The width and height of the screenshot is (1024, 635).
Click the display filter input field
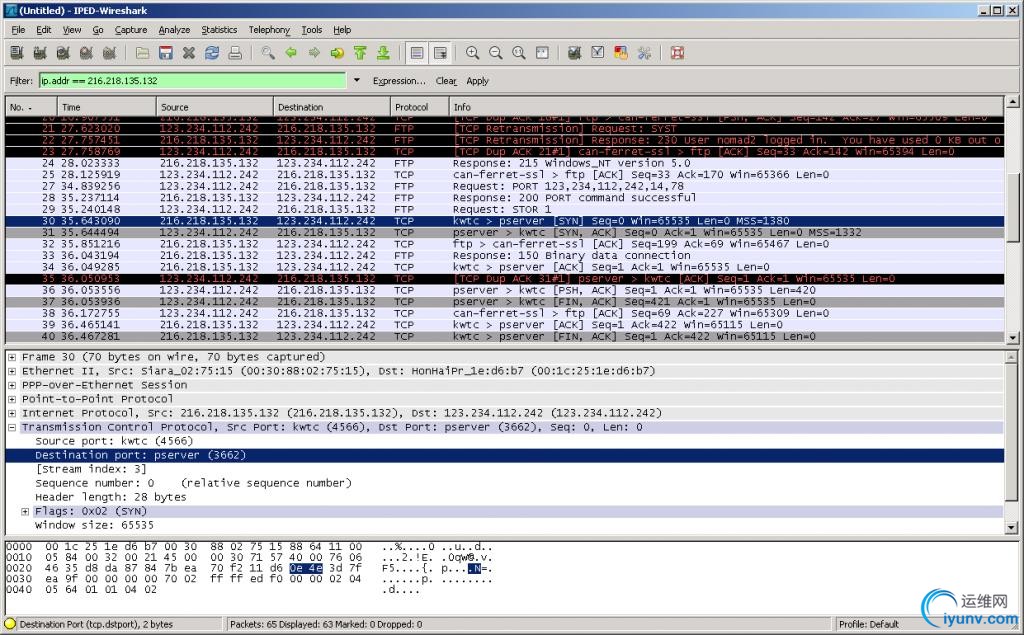pyautogui.click(x=192, y=81)
